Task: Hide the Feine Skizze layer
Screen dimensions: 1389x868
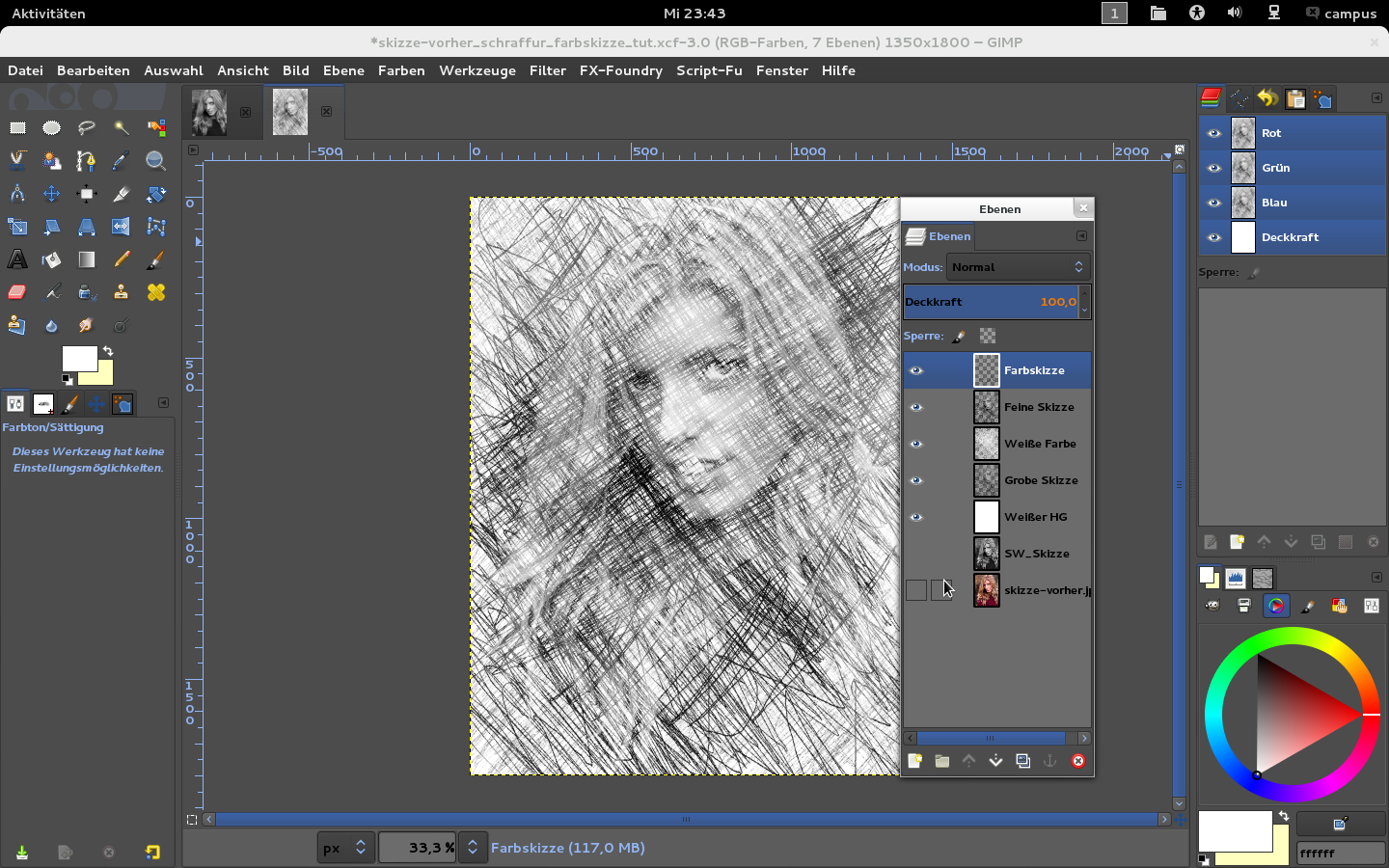Action: point(916,407)
